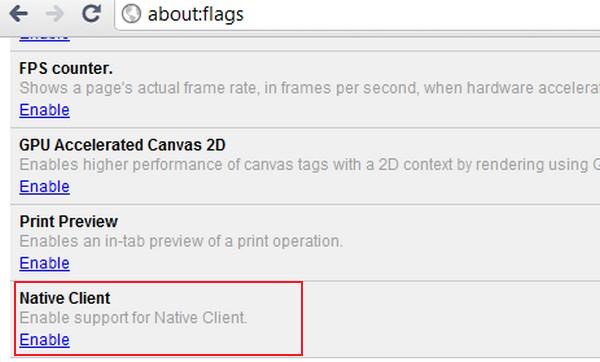Click the FPS counter frame rate description
Viewport: 600px width, 362px height.
tap(310, 88)
